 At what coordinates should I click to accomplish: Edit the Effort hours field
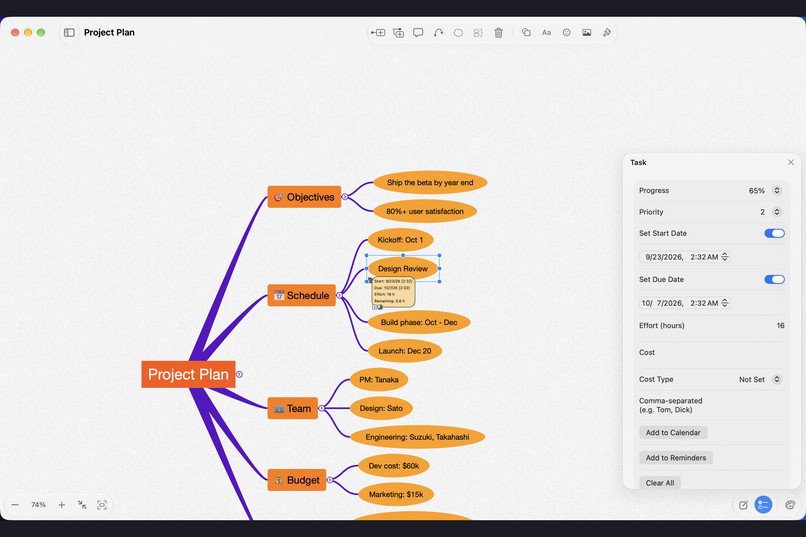pyautogui.click(x=711, y=326)
